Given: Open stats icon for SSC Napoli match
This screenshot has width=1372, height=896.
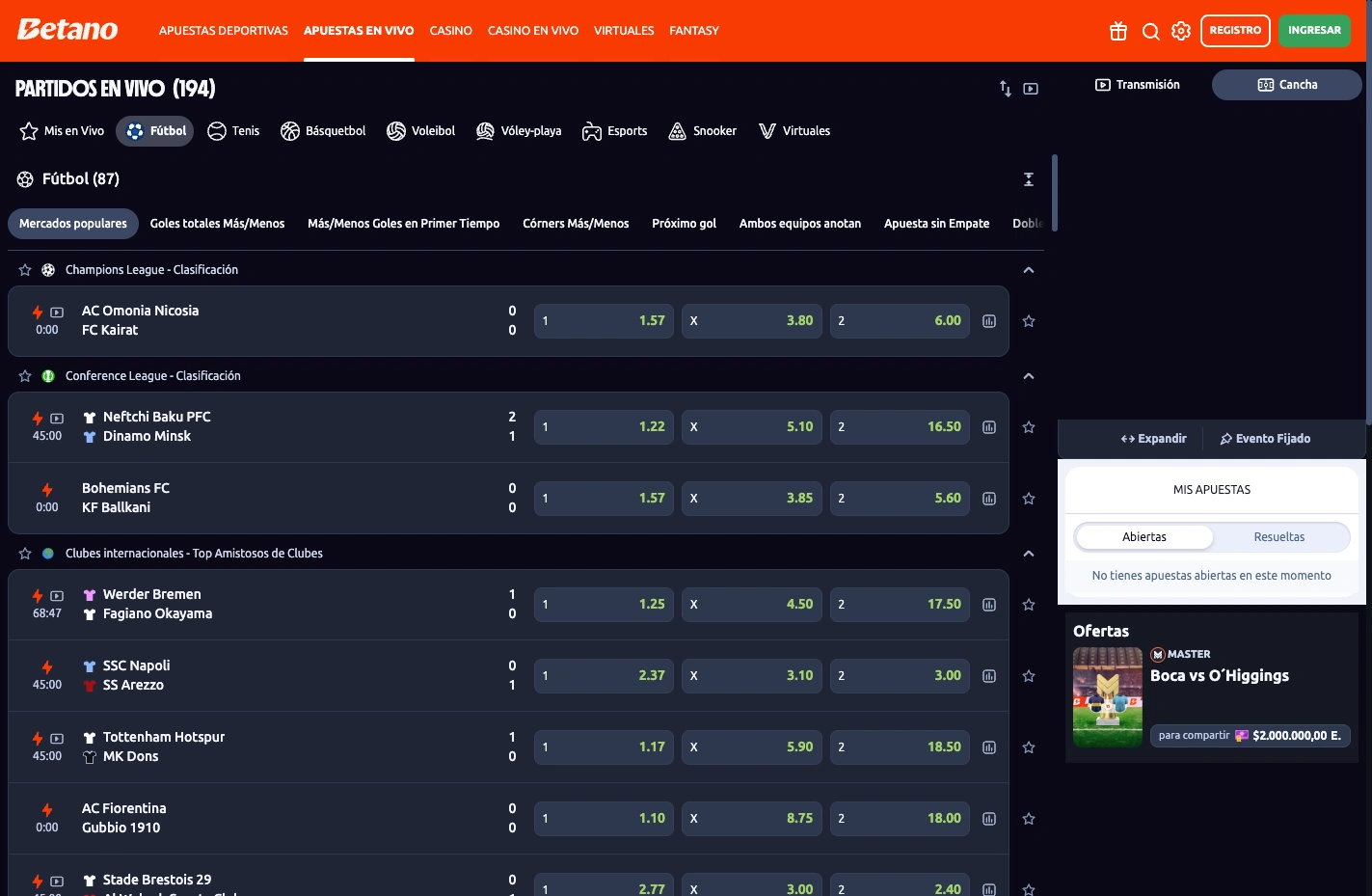Looking at the screenshot, I should (x=989, y=676).
